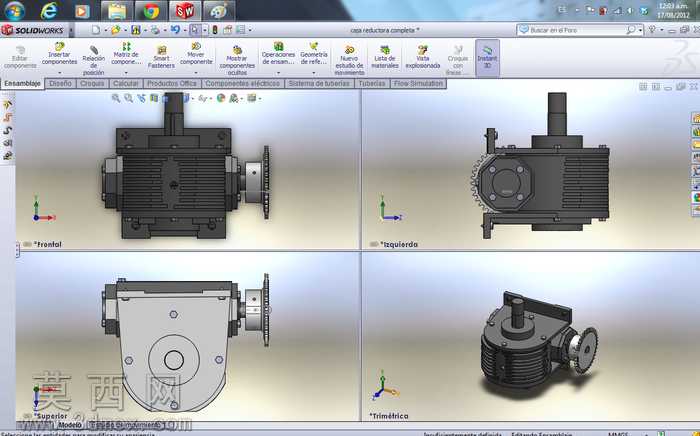Click Zoom to area icon in view toolbar

click(x=129, y=98)
